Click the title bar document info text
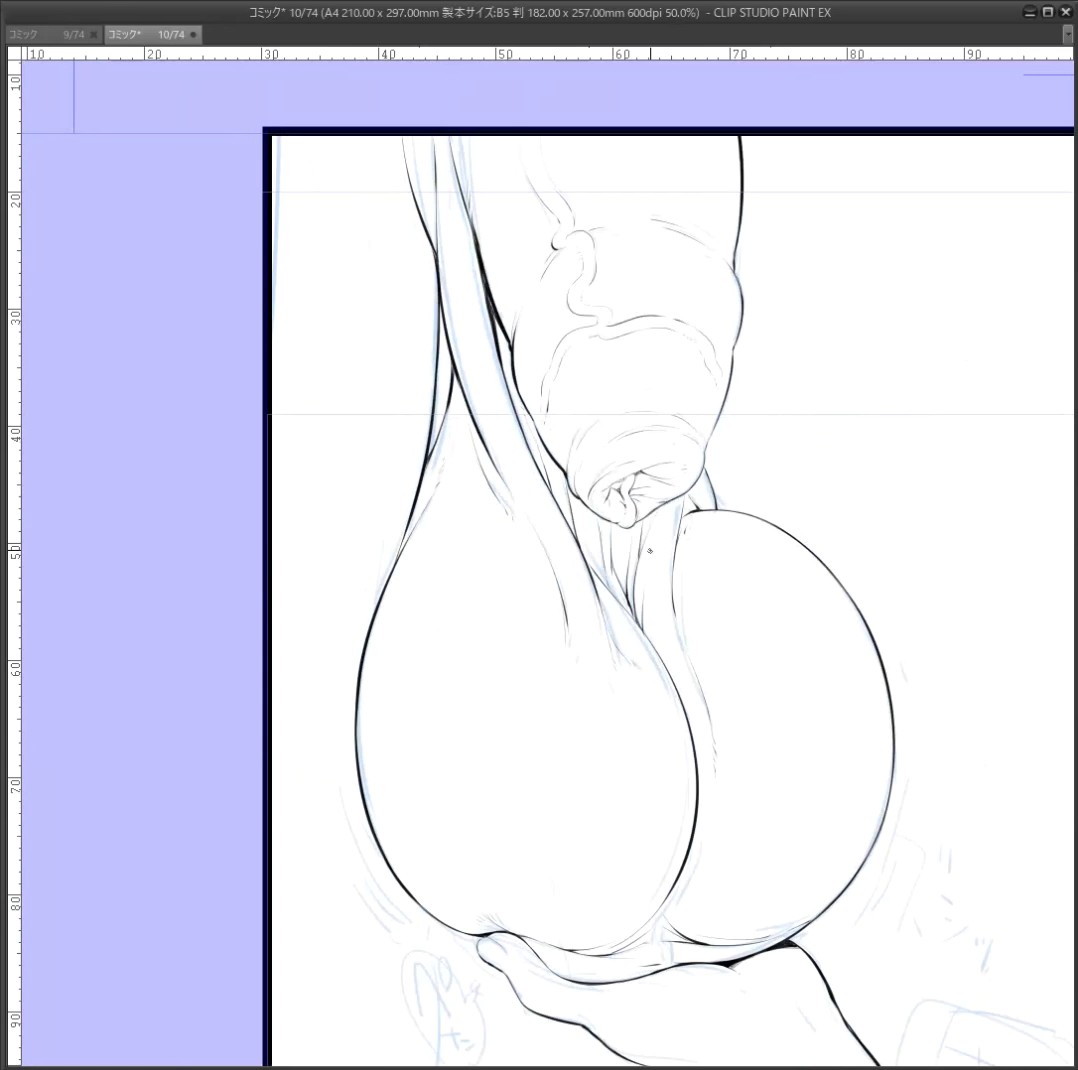The width and height of the screenshot is (1078, 1070). pos(540,12)
